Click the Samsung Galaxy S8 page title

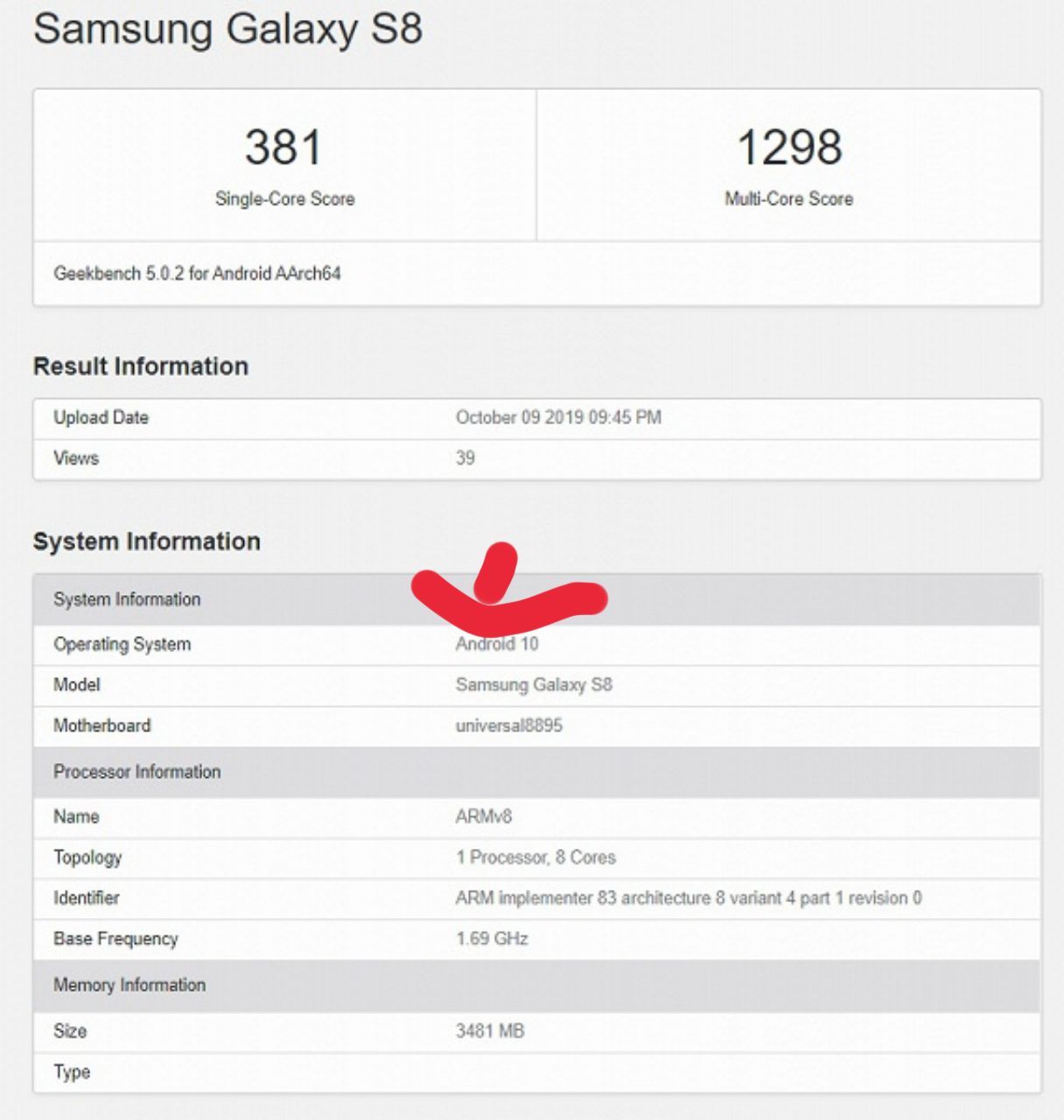tap(227, 28)
